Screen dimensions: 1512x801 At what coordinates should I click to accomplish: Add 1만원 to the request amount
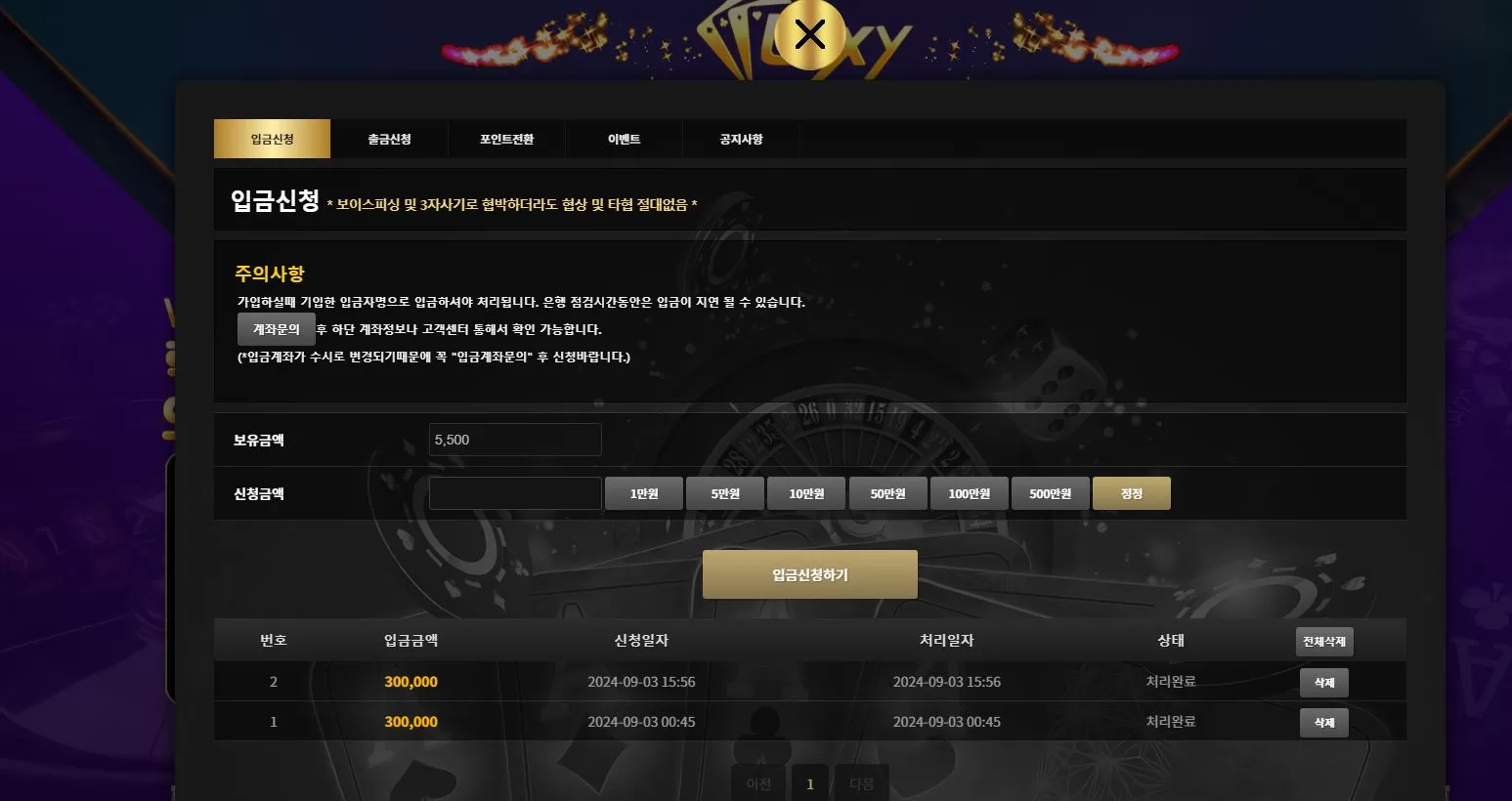(x=644, y=493)
